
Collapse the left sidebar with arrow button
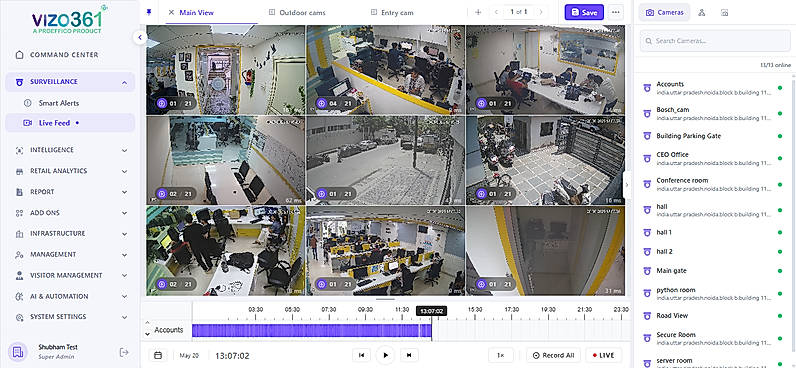(140, 37)
